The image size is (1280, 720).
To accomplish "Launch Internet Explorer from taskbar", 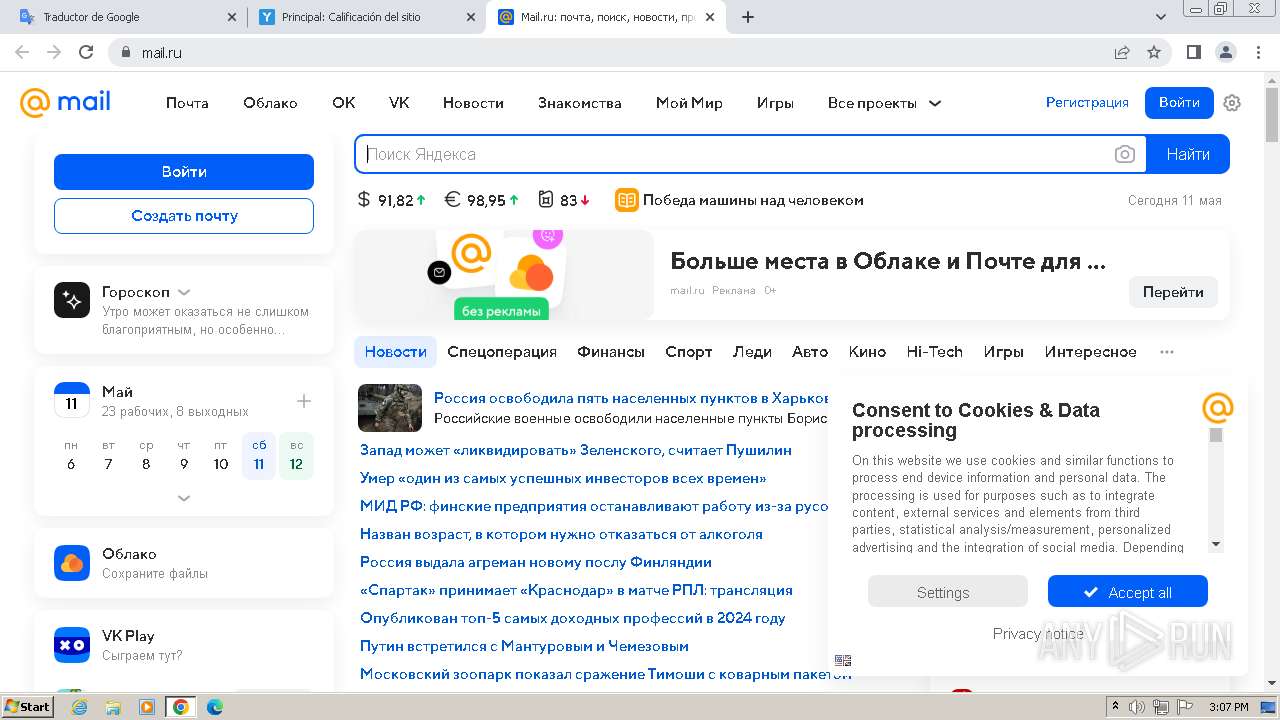I will click(x=79, y=707).
